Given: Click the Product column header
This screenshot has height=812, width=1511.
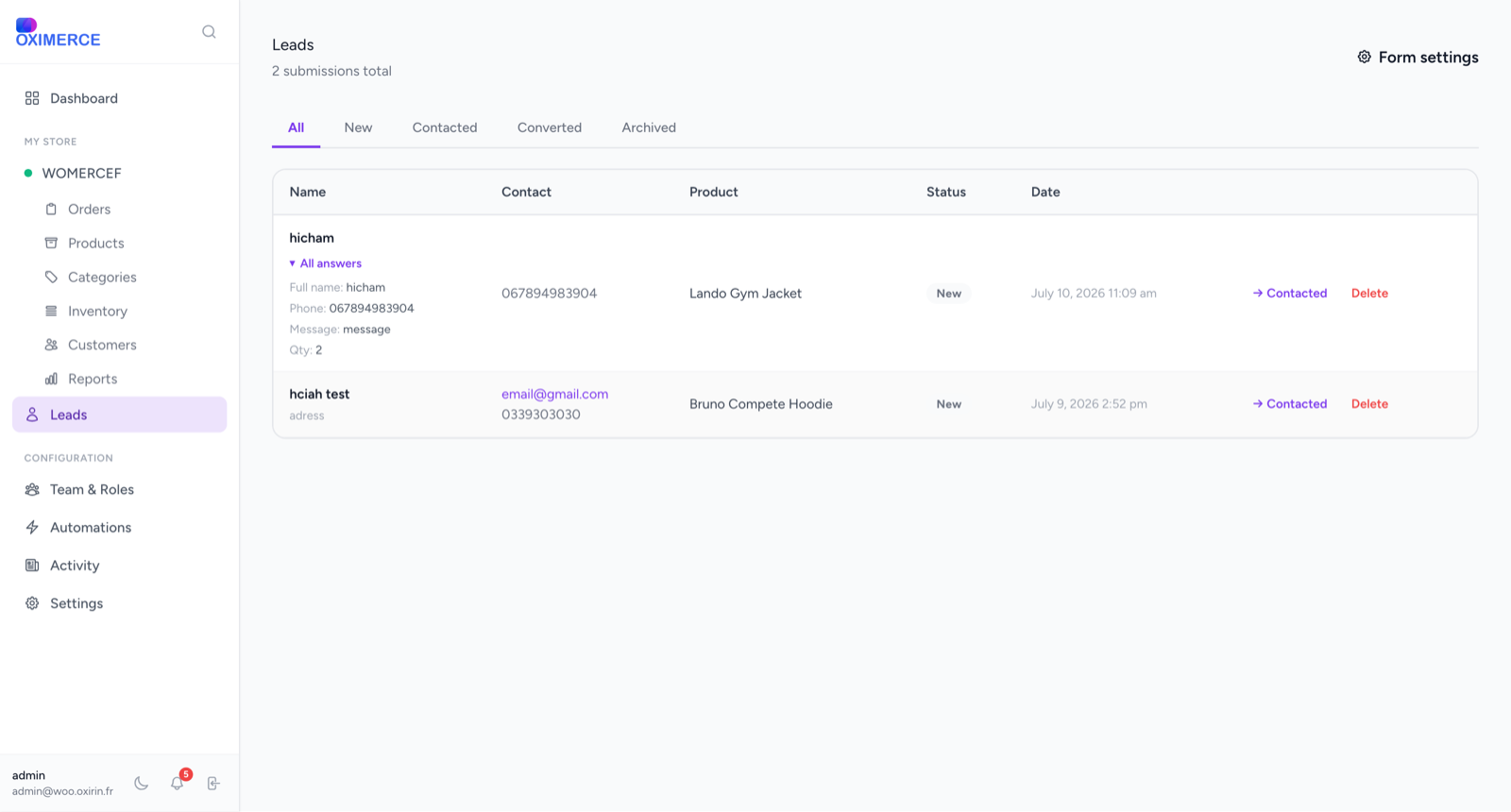Looking at the screenshot, I should (x=714, y=192).
